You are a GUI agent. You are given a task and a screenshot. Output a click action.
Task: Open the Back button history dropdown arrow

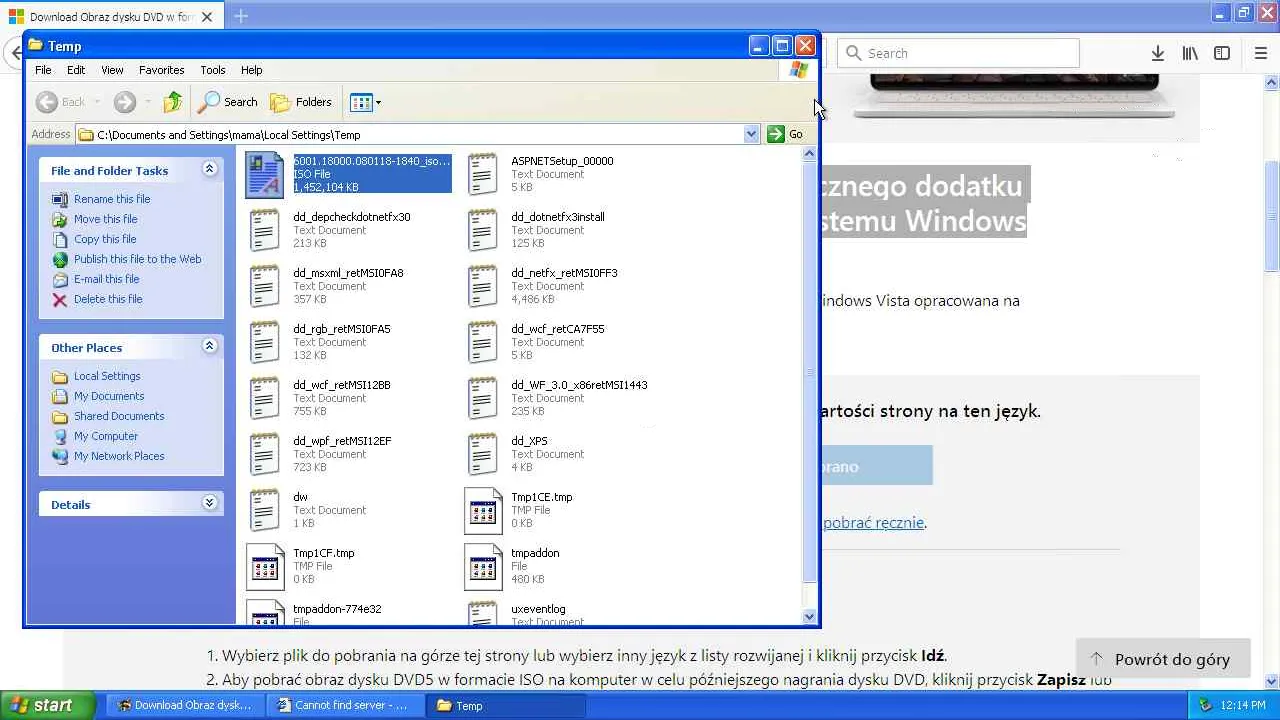(x=97, y=102)
